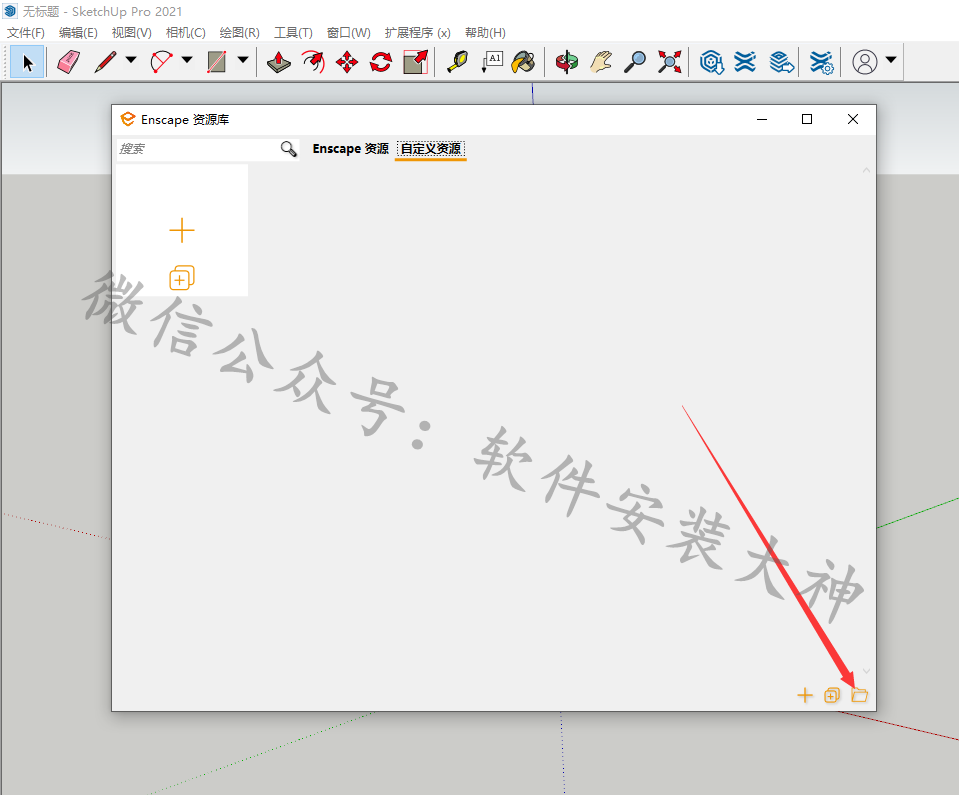Viewport: 959px width, 795px height.
Task: Select the Arc tool
Action: 161,62
